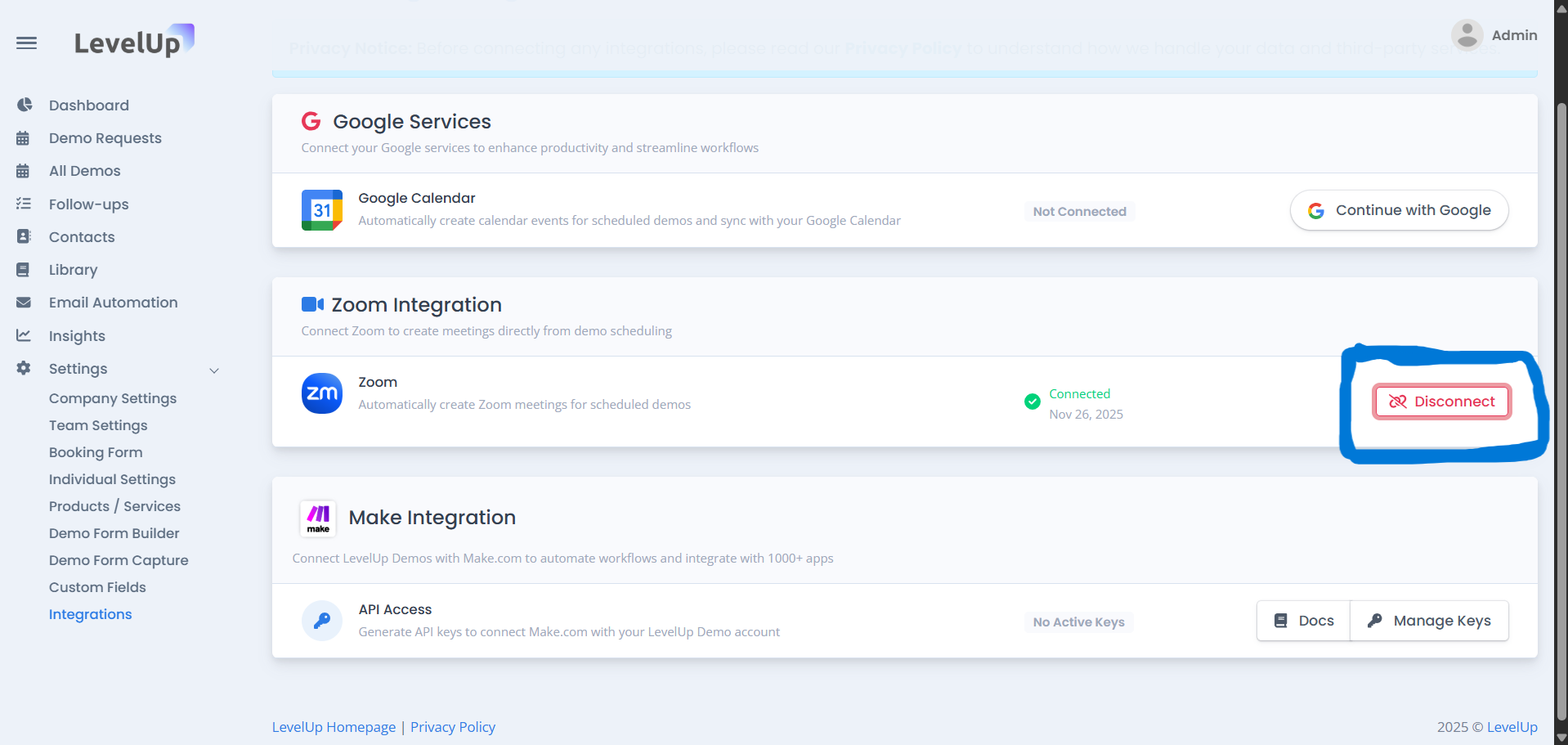1568x745 pixels.
Task: Disconnect the Zoom integration
Action: 1441,402
